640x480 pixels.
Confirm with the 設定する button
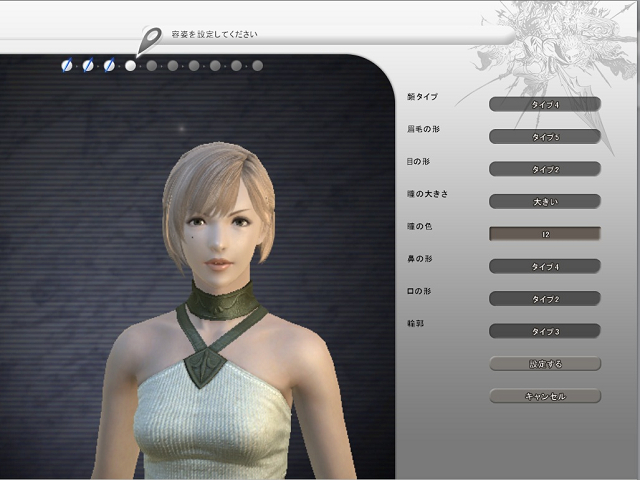point(545,364)
